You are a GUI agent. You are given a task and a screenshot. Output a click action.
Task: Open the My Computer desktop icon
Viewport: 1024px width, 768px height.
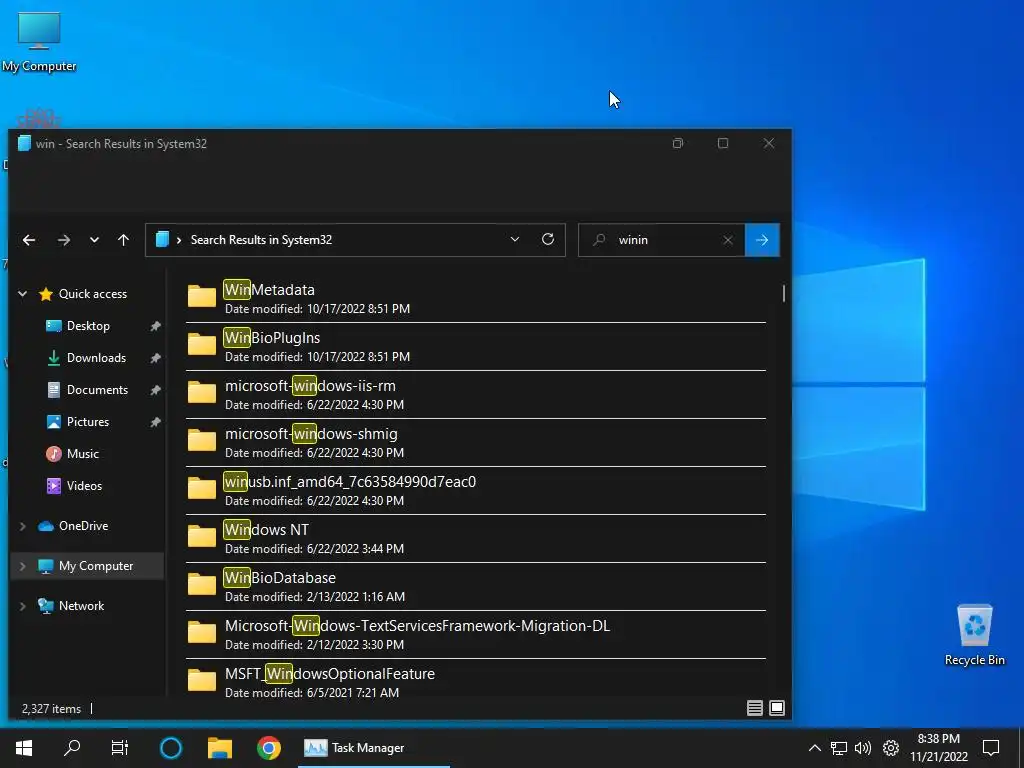point(39,40)
